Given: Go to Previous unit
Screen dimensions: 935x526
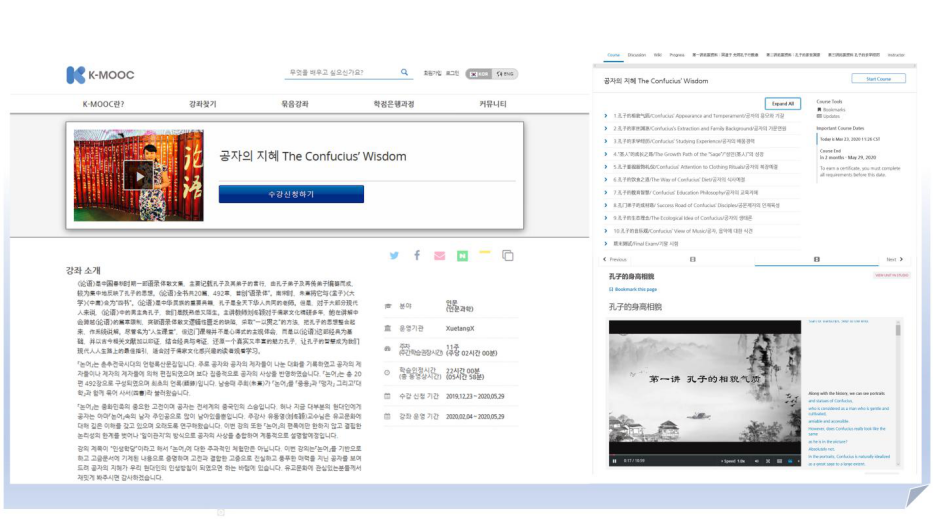Looking at the screenshot, I should pyautogui.click(x=615, y=259).
